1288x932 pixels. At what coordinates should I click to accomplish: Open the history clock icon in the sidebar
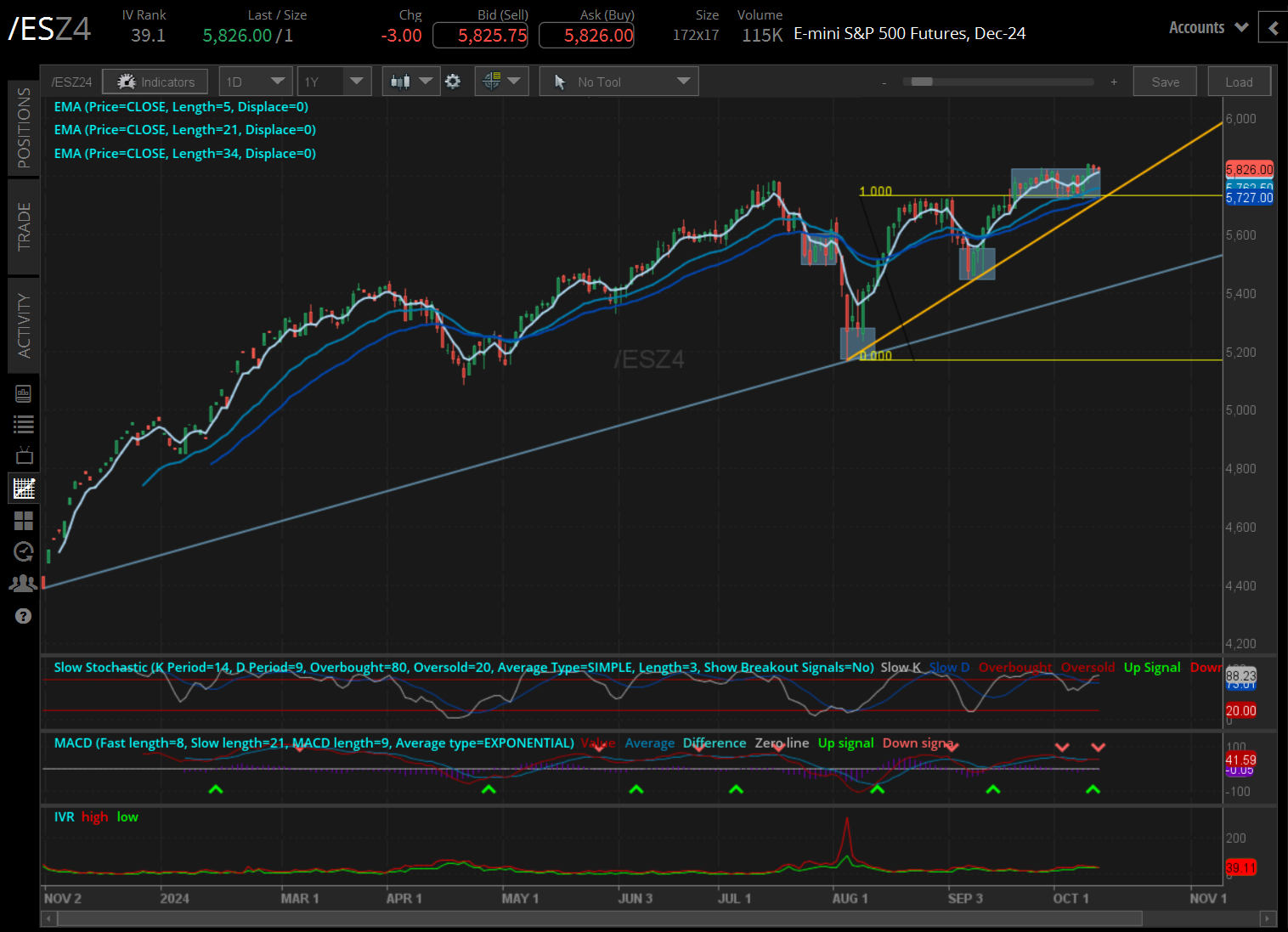click(x=24, y=551)
